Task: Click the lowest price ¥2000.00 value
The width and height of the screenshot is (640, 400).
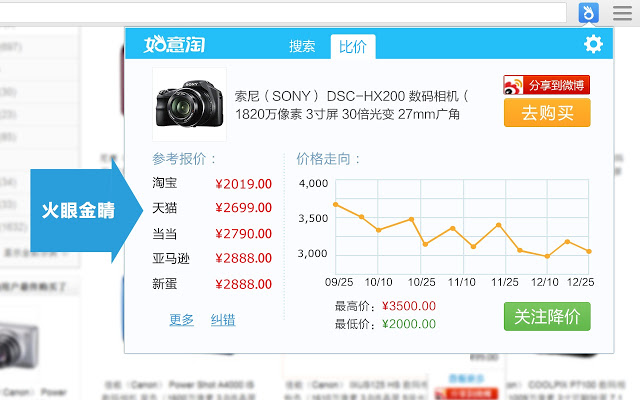Action: [x=409, y=324]
